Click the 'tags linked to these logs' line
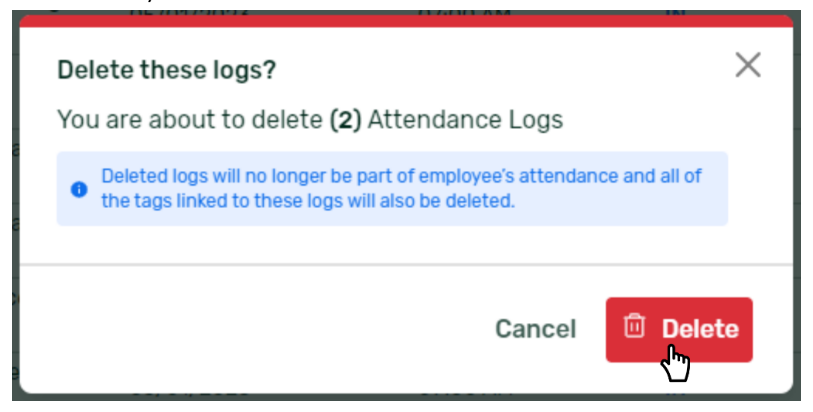Image resolution: width=813 pixels, height=412 pixels. tap(308, 201)
